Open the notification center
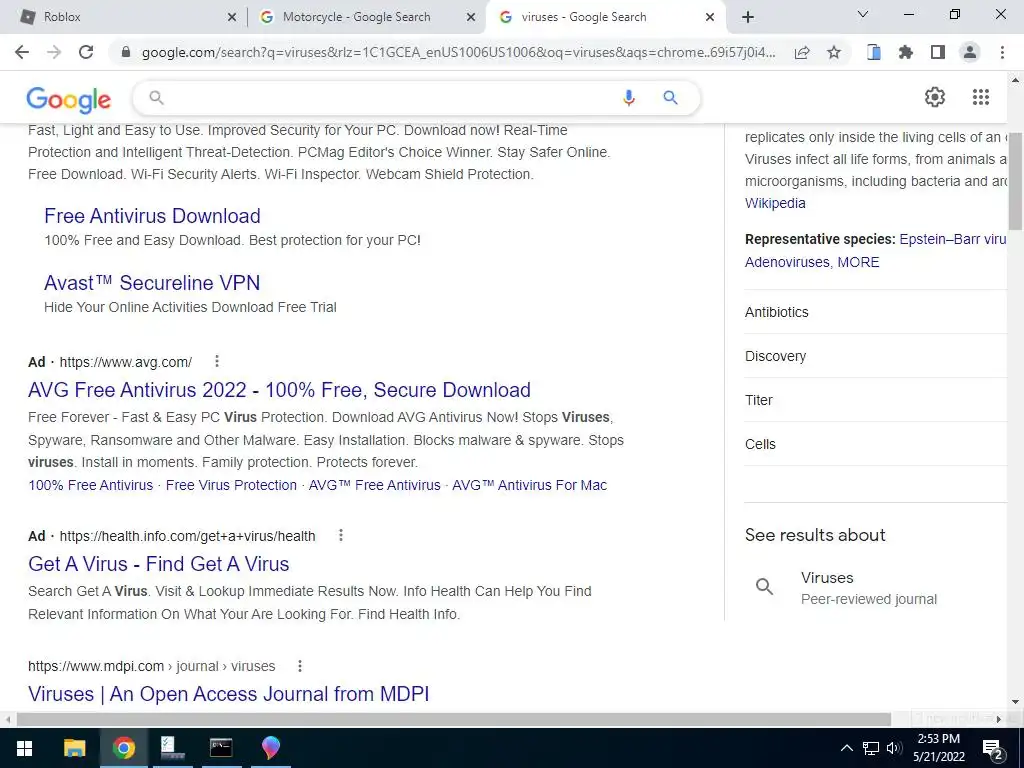The height and width of the screenshot is (768, 1024). click(993, 749)
